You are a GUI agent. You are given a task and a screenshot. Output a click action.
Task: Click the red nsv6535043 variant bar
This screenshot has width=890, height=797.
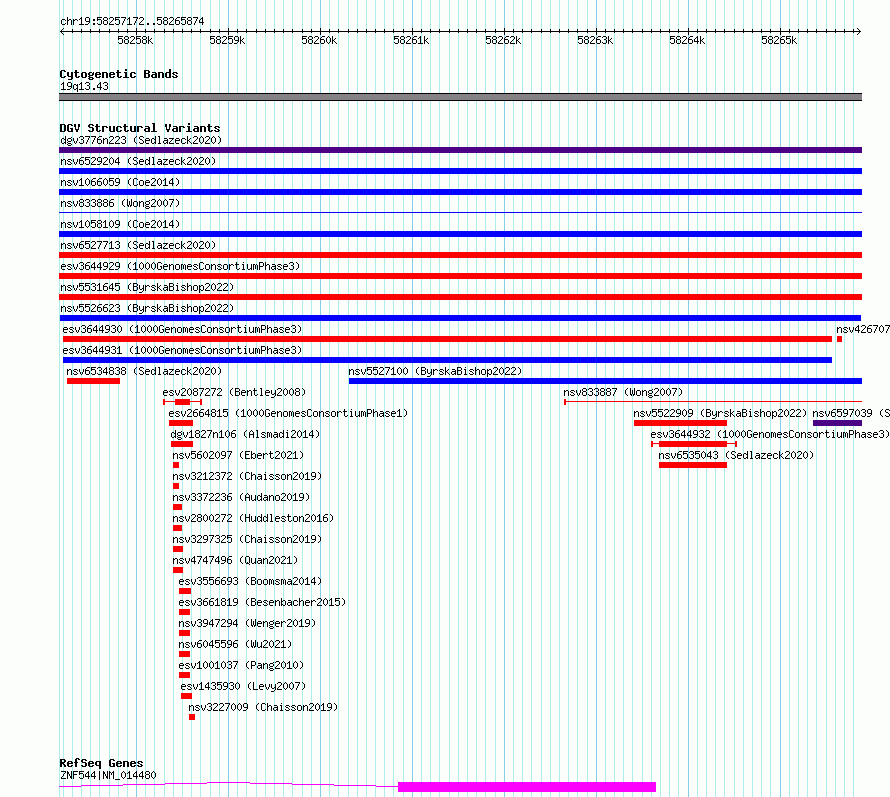tap(692, 465)
